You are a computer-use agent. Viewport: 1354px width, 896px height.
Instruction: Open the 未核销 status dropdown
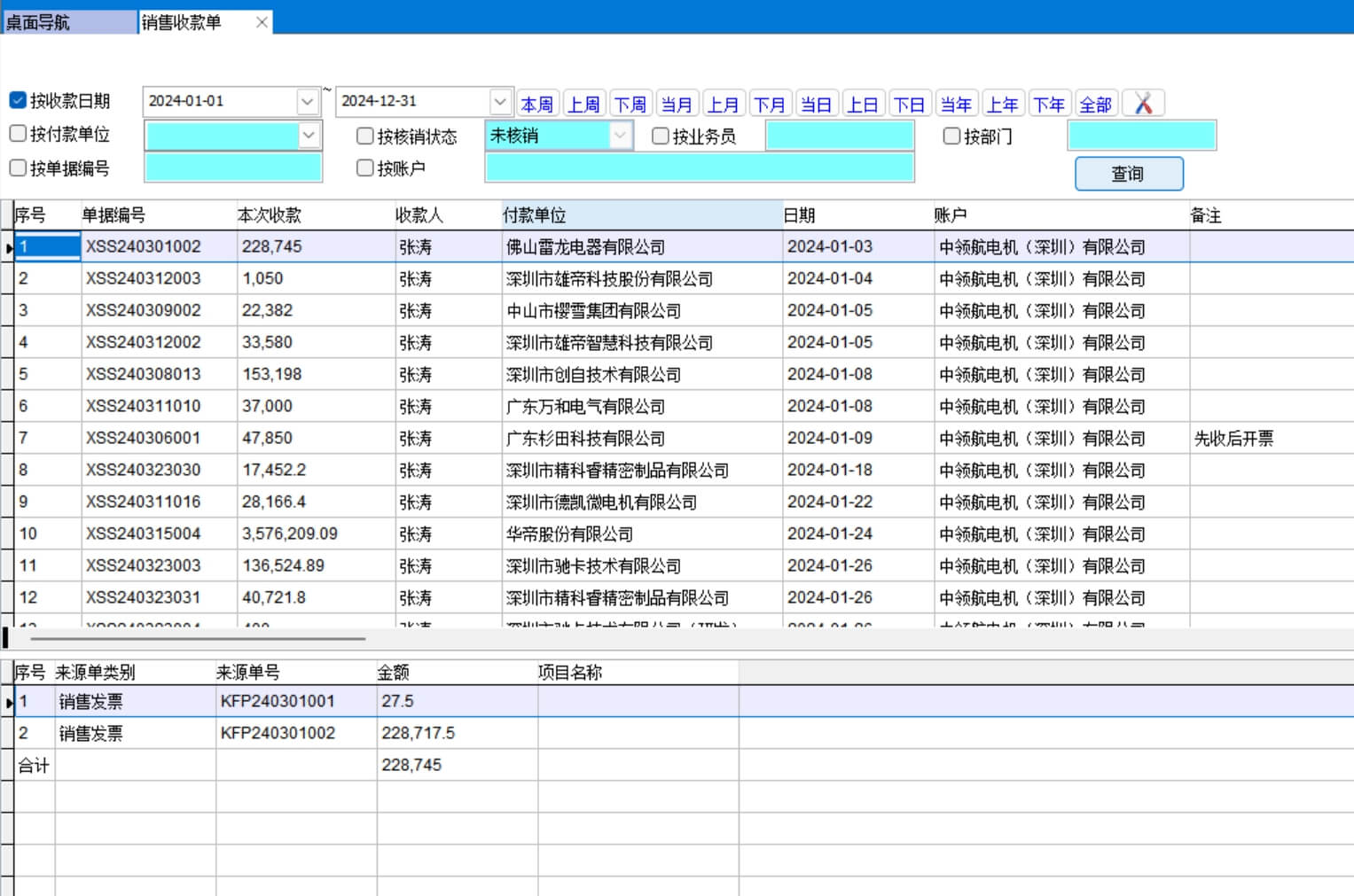click(620, 136)
